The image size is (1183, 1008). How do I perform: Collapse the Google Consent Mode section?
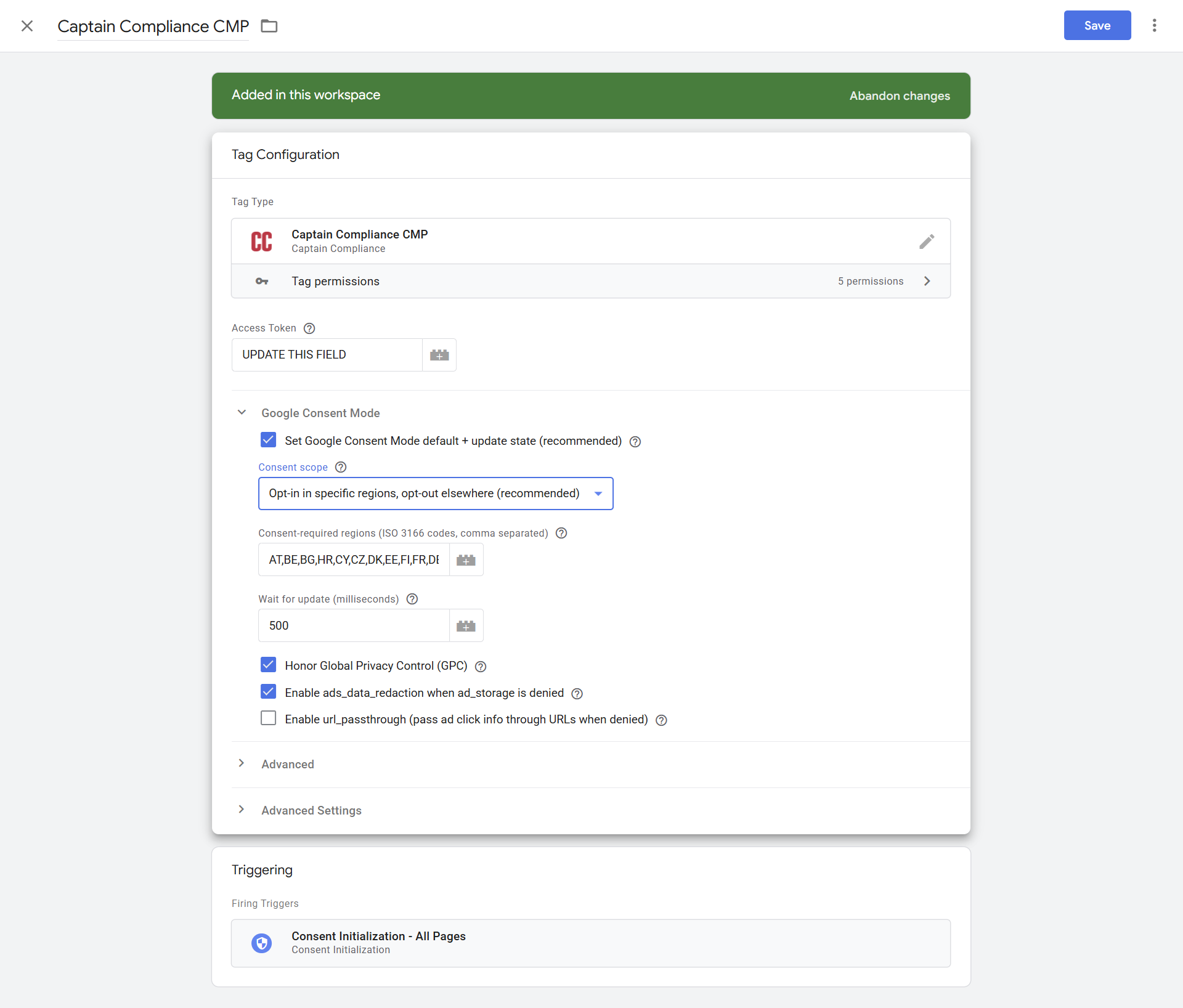pyautogui.click(x=242, y=412)
